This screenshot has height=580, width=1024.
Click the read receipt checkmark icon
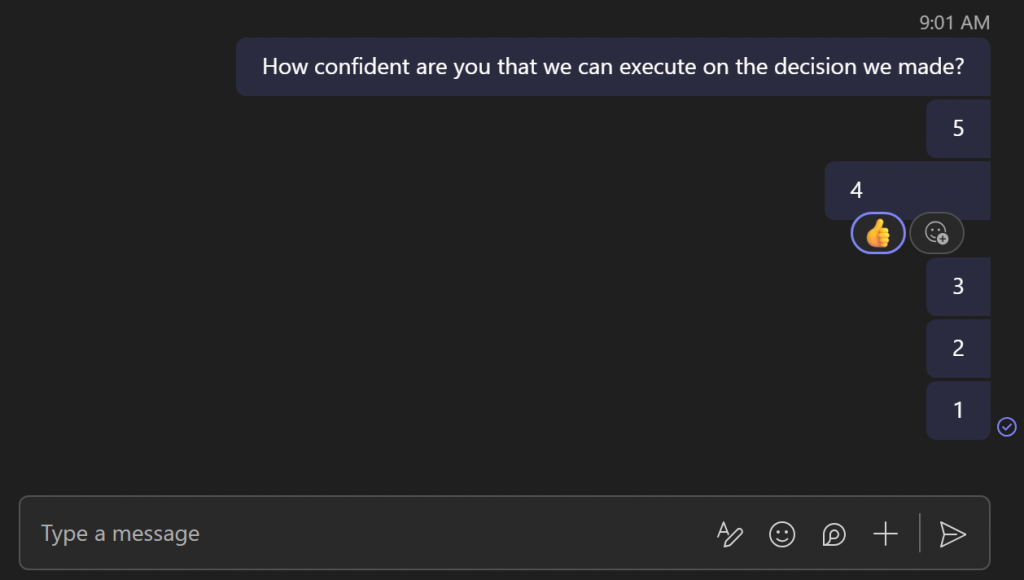point(1007,427)
